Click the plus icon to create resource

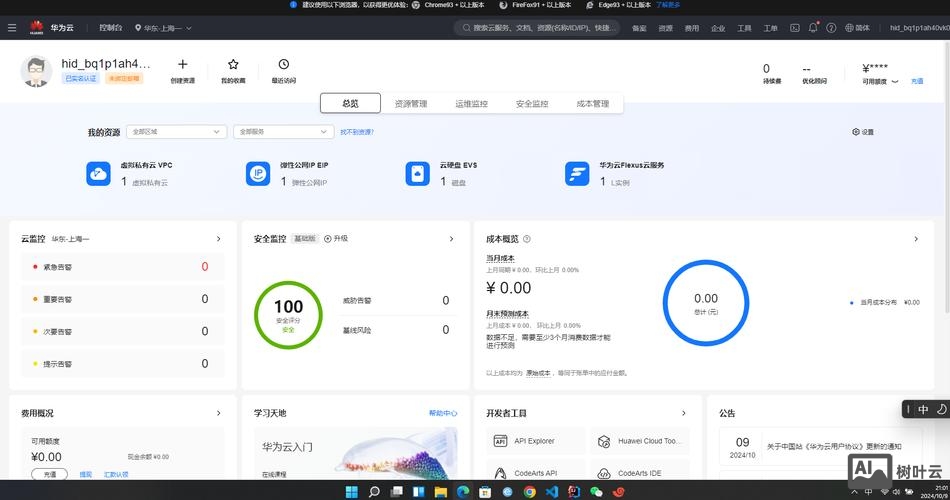[x=182, y=64]
